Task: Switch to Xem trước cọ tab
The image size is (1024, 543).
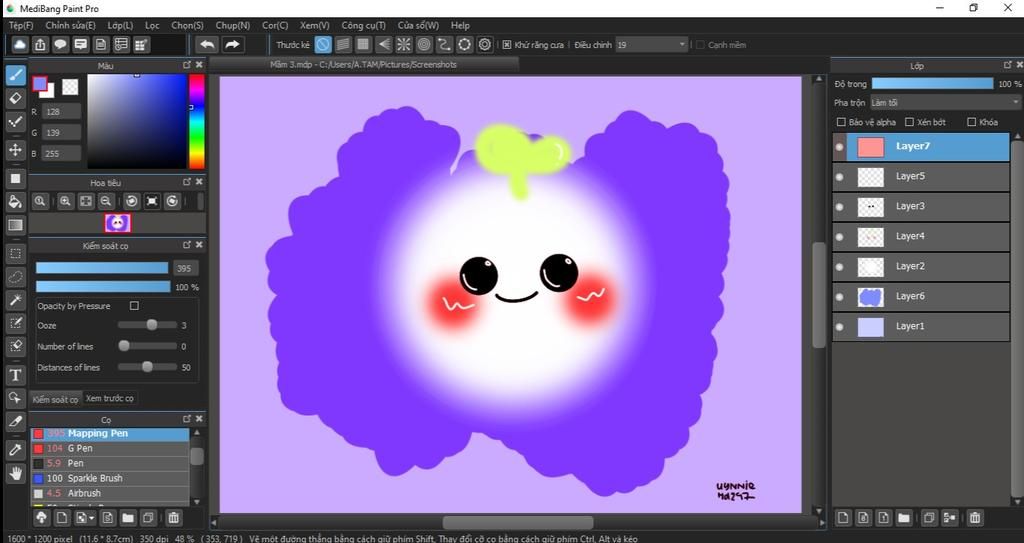Action: coord(110,398)
